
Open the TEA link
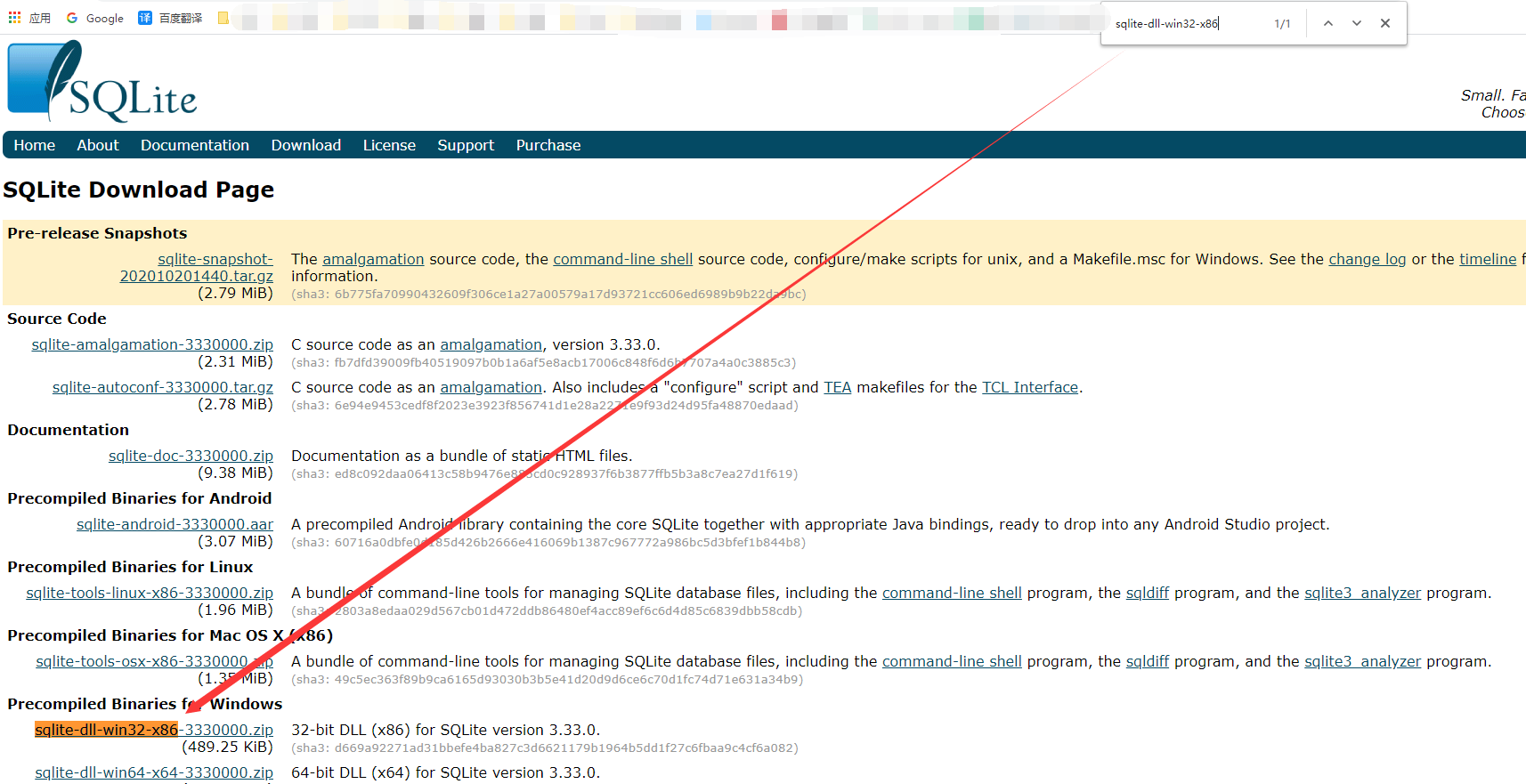point(838,387)
